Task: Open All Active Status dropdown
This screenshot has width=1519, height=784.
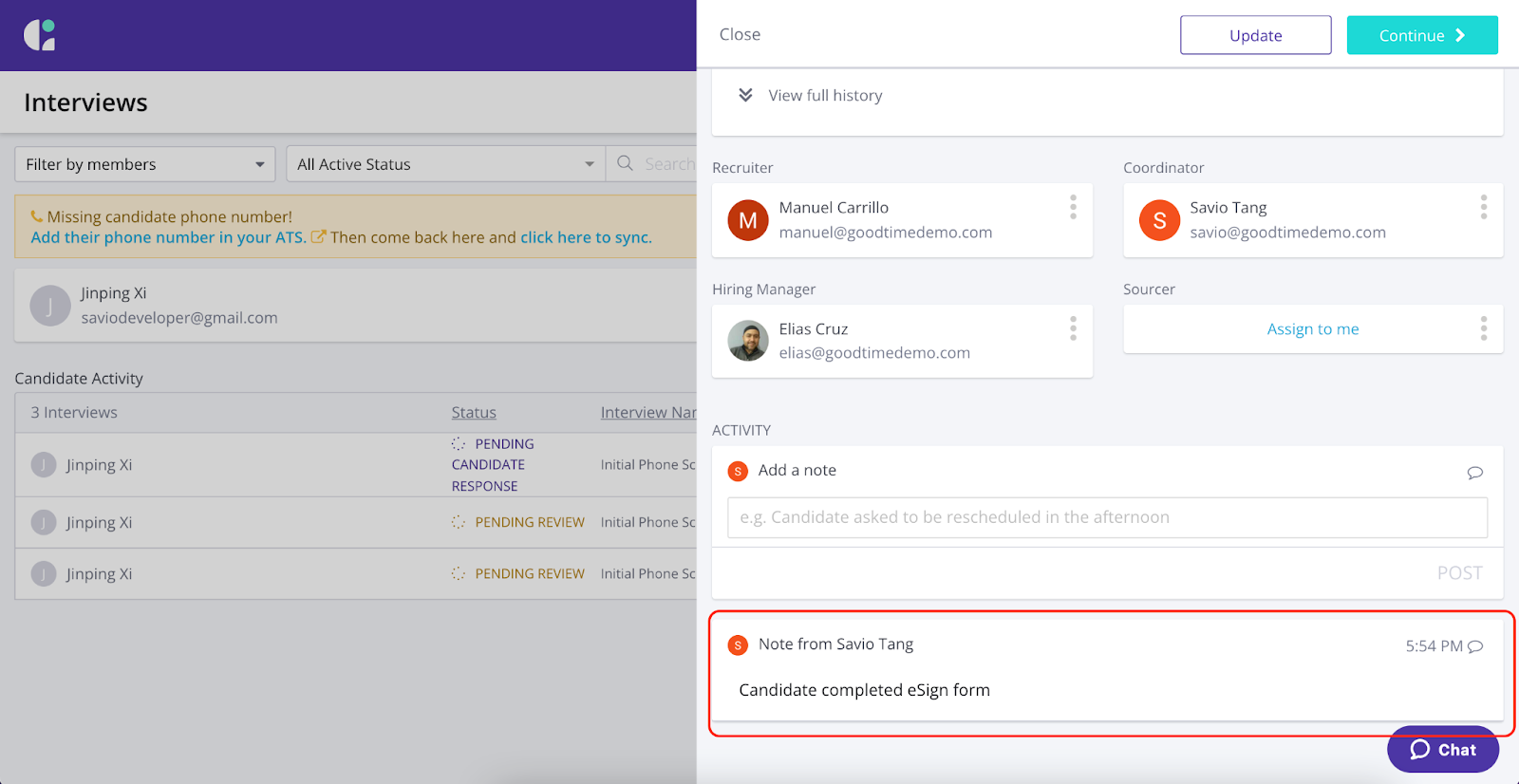Action: [x=445, y=164]
